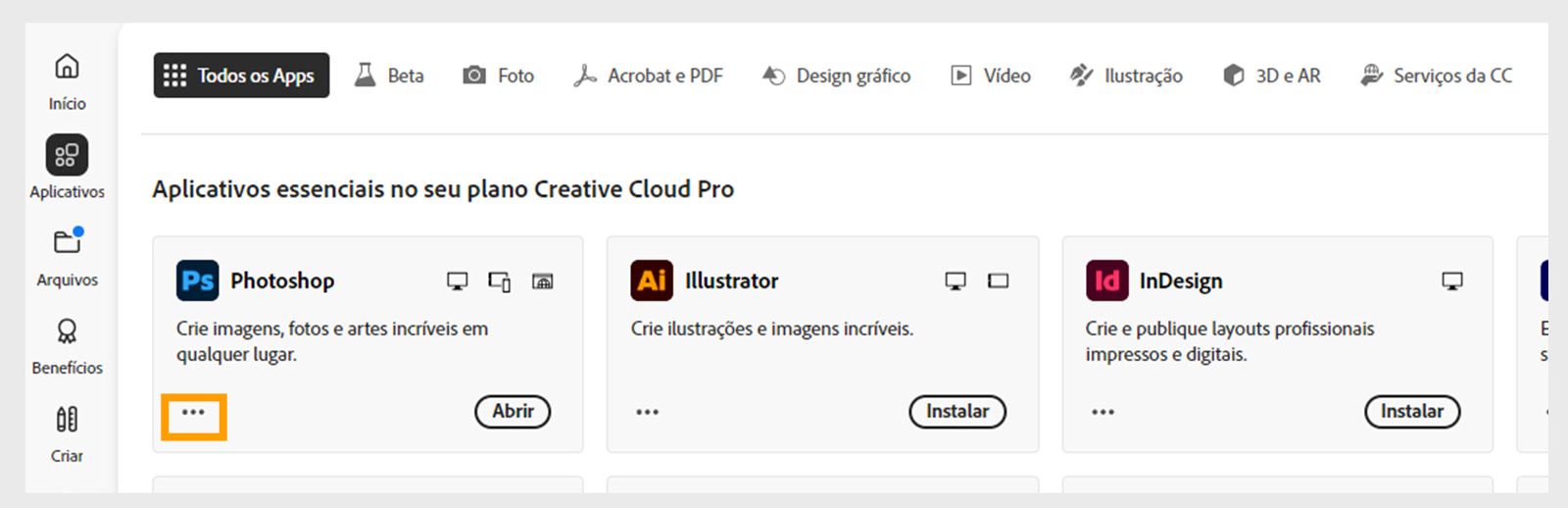The height and width of the screenshot is (508, 1568).
Task: Switch to the Foto tab
Action: 499,76
